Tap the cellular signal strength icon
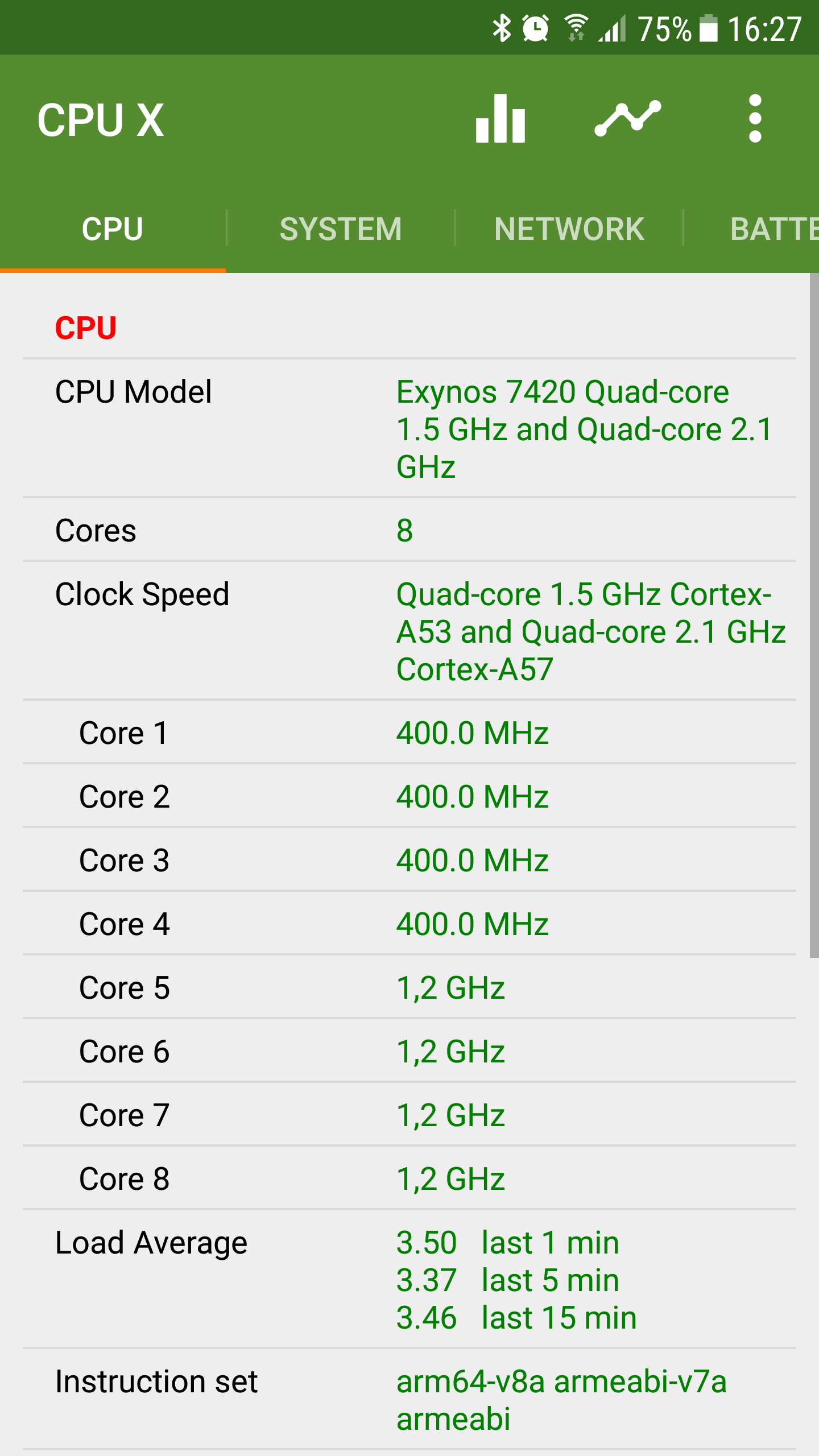 (x=612, y=28)
